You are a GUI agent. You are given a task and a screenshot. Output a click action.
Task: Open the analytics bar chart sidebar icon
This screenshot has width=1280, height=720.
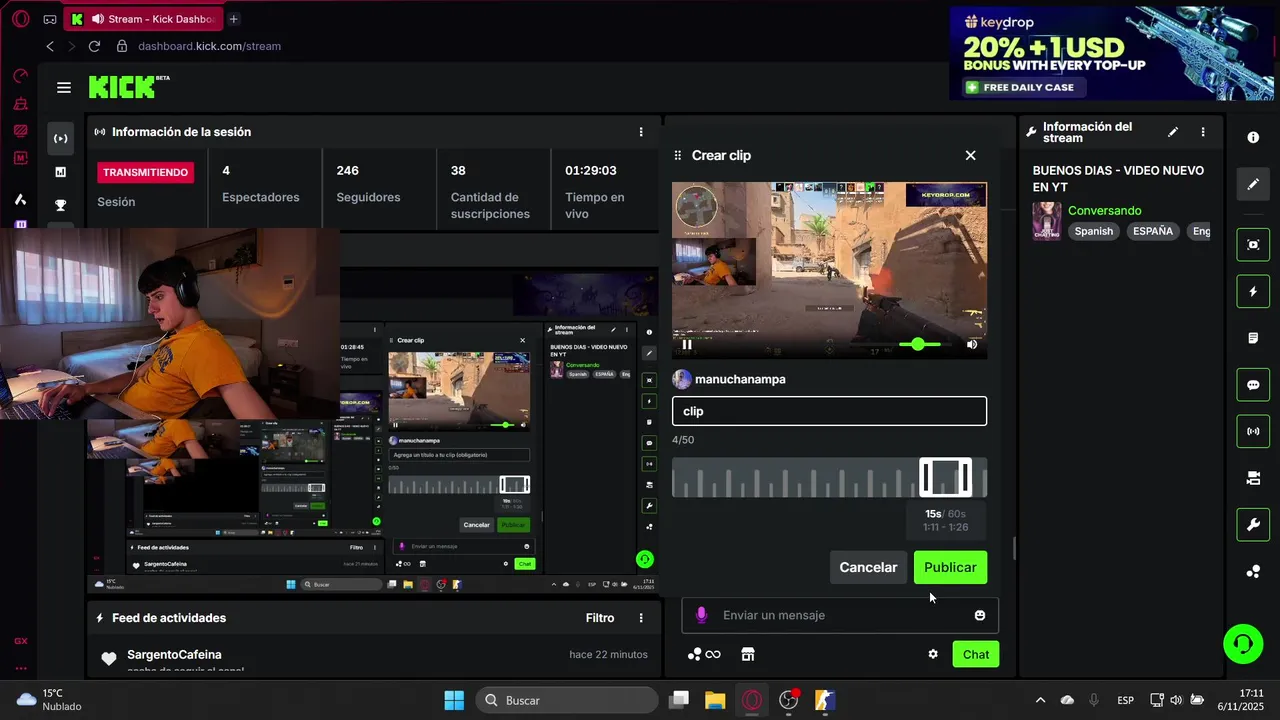(61, 172)
